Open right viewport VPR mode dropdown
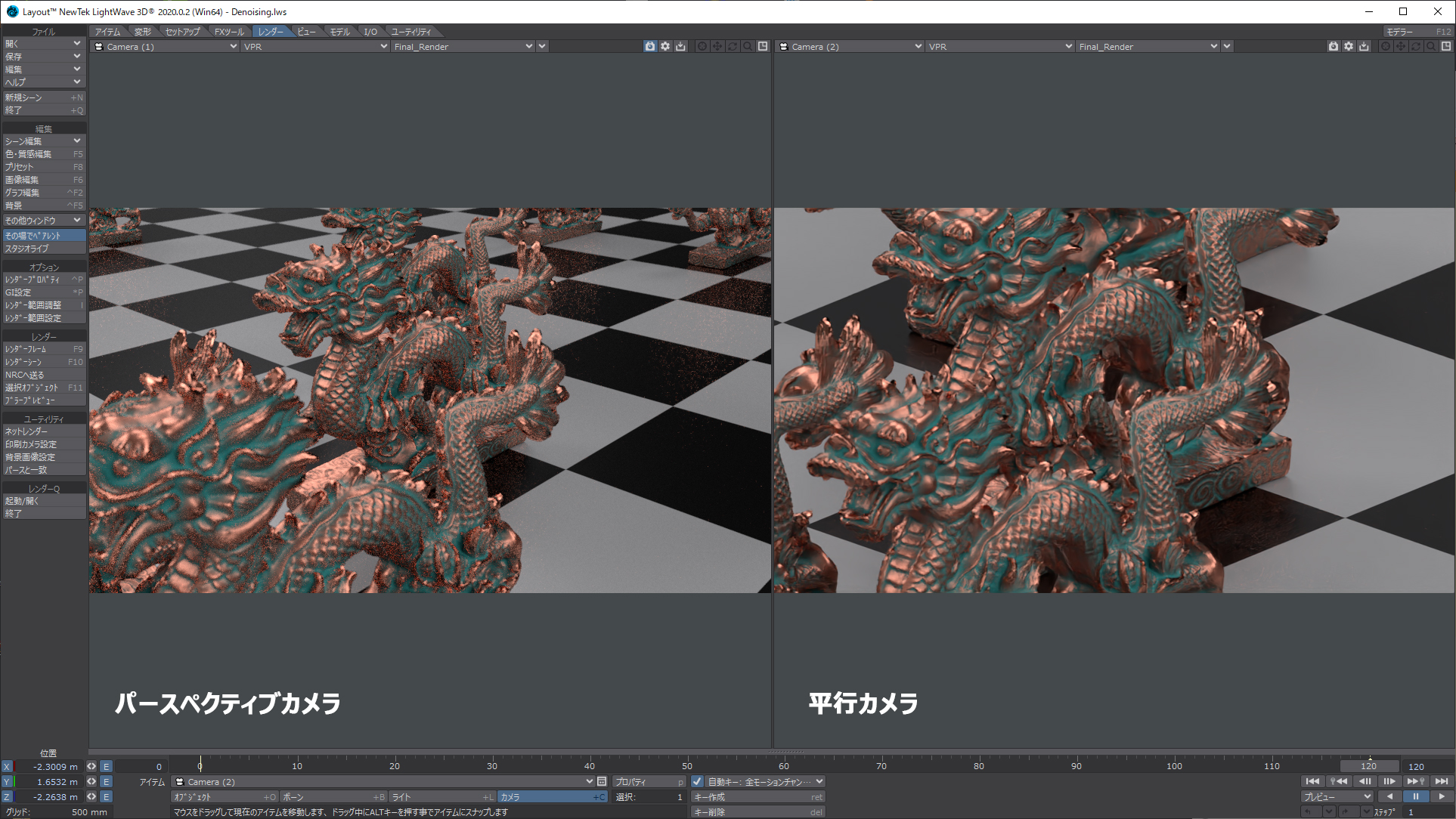The width and height of the screenshot is (1456, 819). [1001, 46]
